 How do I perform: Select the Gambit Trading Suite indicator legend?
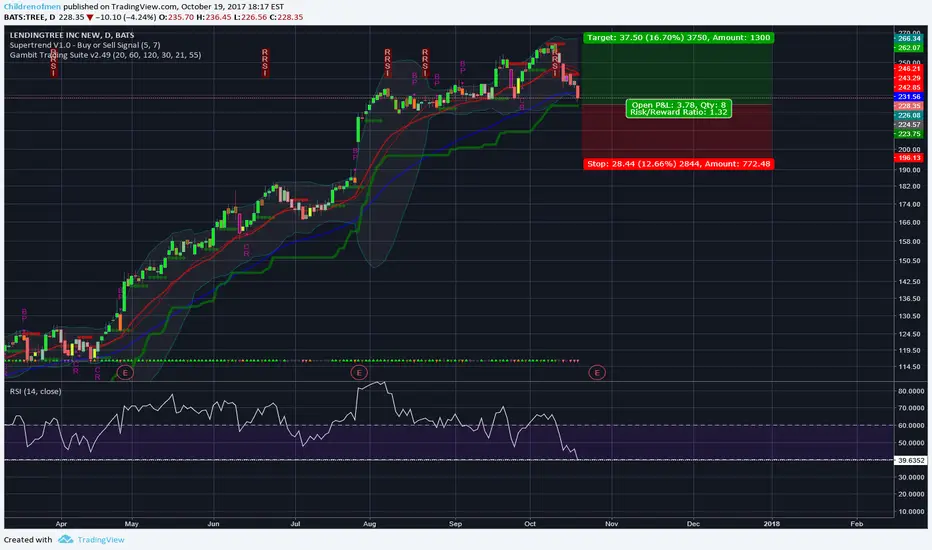pos(105,55)
